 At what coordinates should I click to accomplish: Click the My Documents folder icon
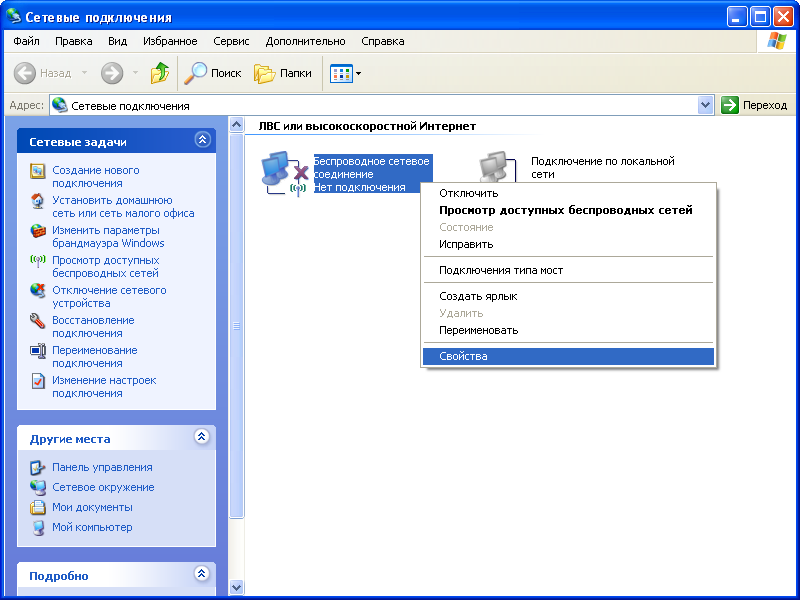[38, 507]
